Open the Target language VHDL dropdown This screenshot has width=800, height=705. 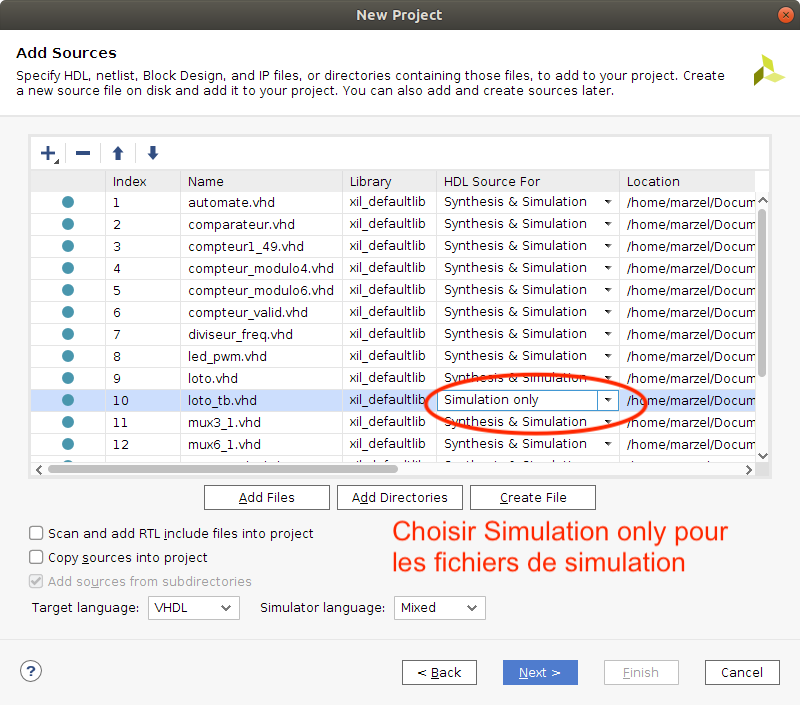click(194, 608)
